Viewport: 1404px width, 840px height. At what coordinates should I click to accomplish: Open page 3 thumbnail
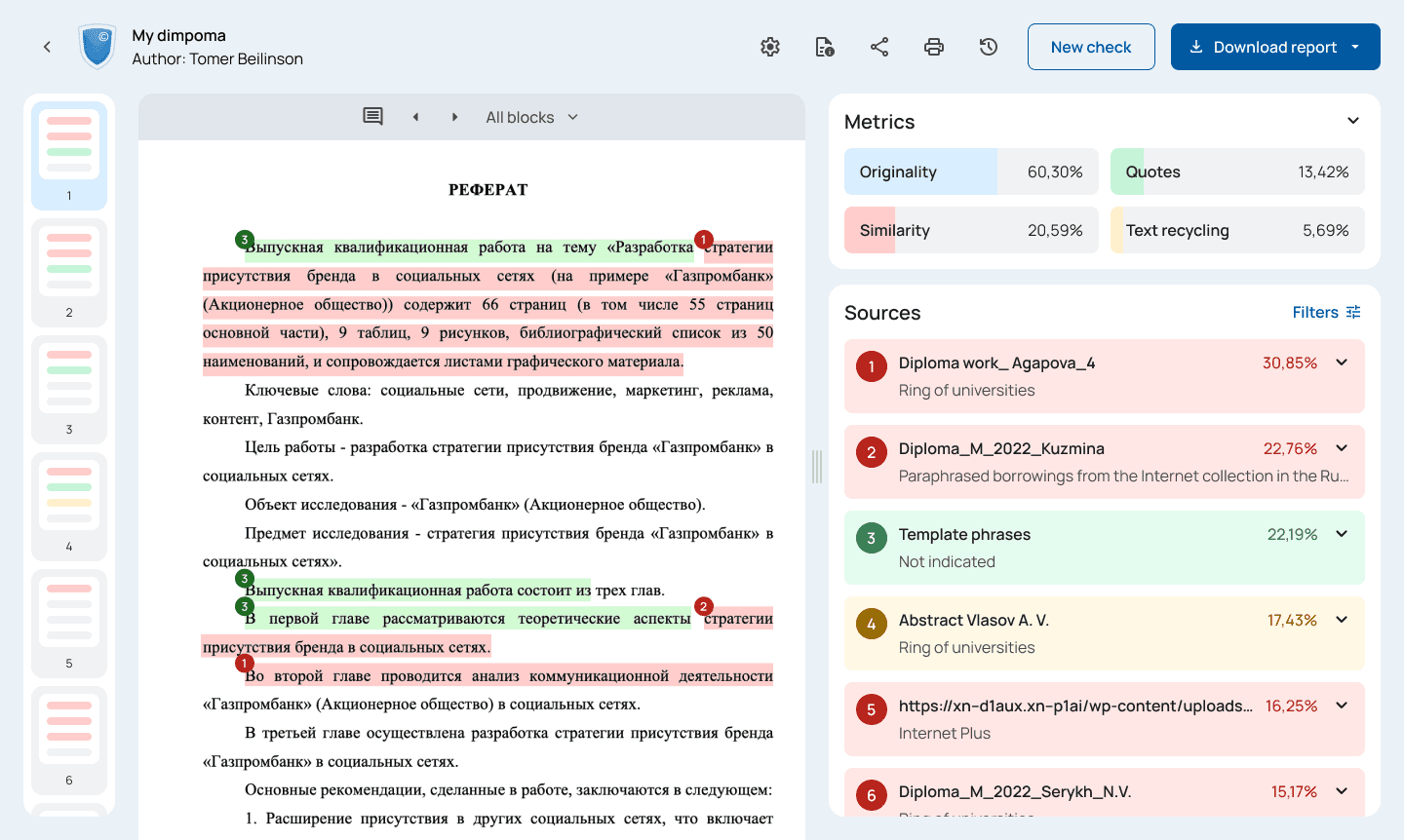tap(69, 390)
